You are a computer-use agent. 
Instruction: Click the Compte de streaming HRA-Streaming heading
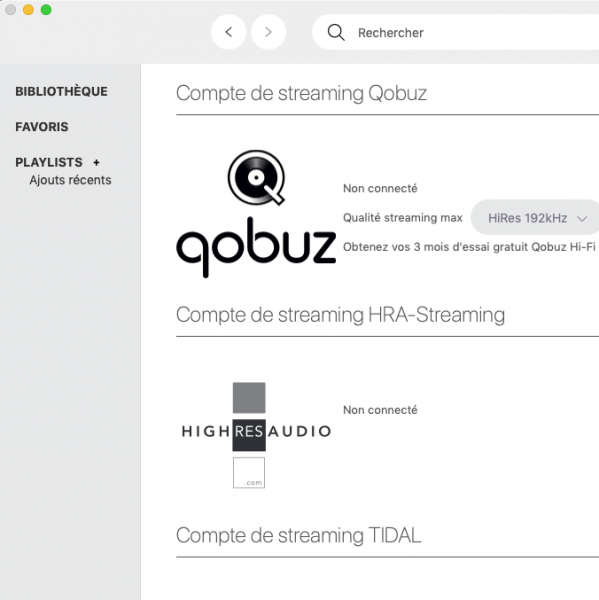tap(340, 315)
